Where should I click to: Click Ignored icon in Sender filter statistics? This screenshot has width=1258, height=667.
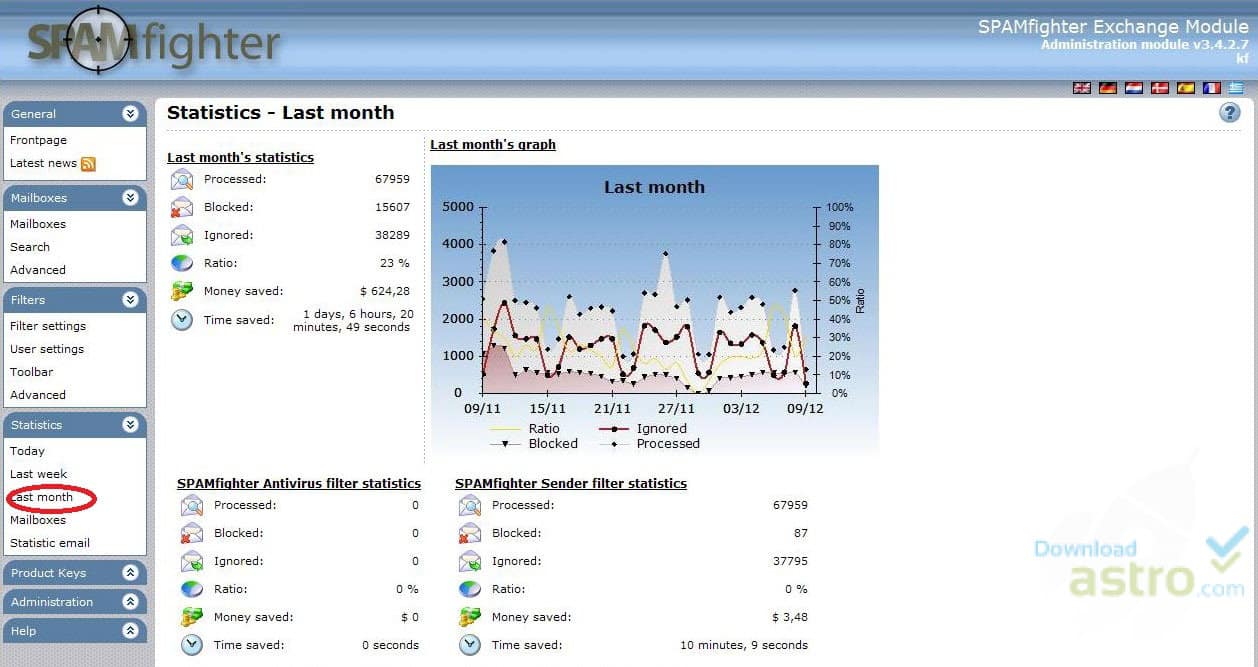click(469, 562)
